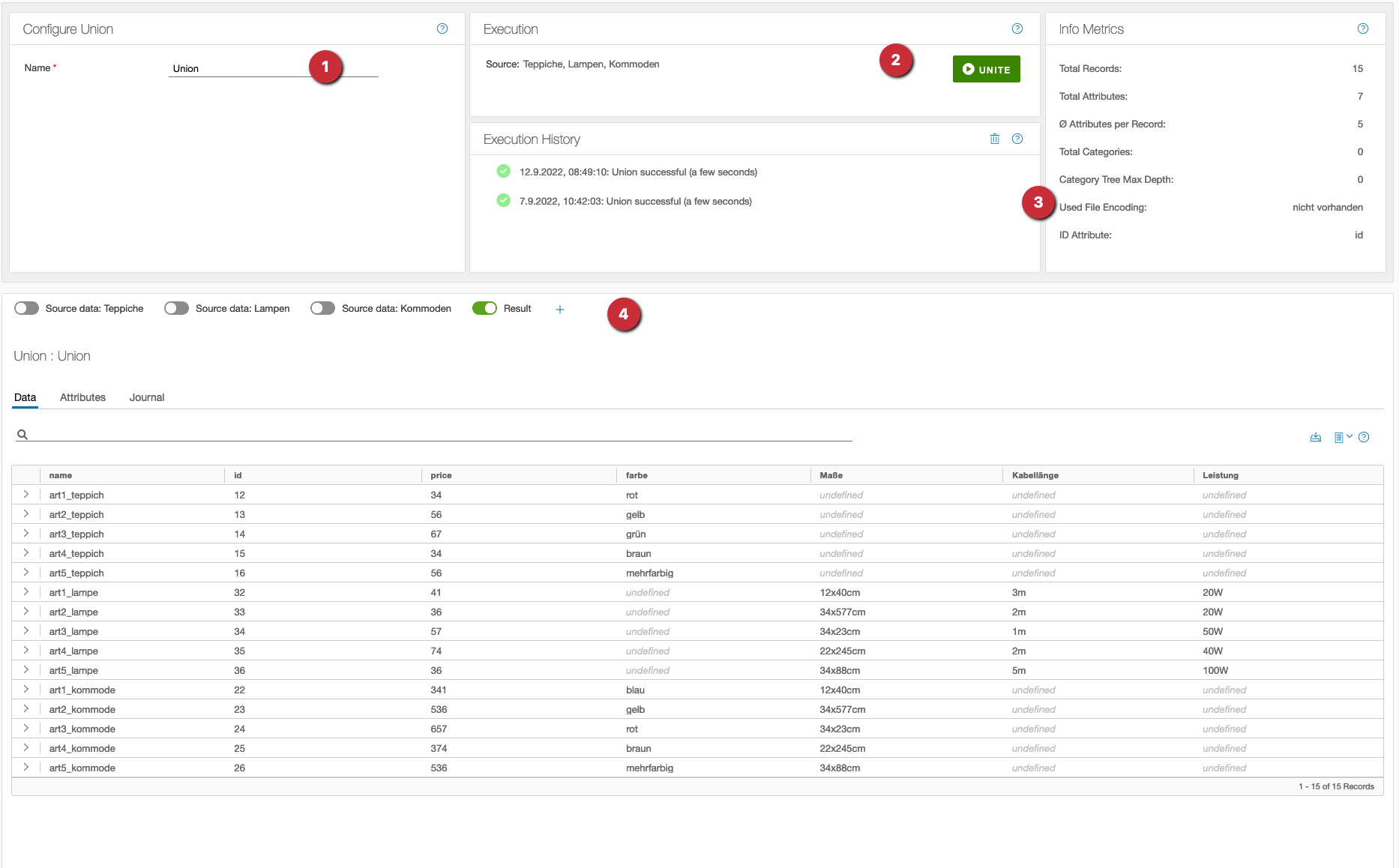
Task: Open help for Configure Union panel
Action: 442,28
